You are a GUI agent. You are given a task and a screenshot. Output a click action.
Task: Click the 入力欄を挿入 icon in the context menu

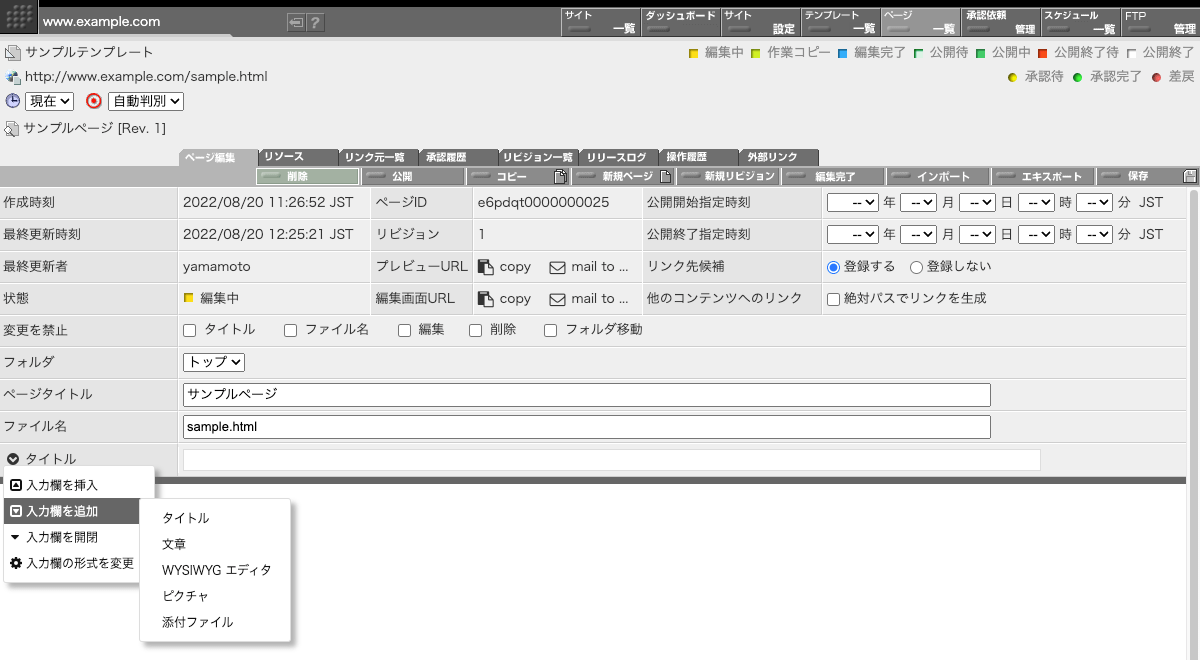pos(16,487)
